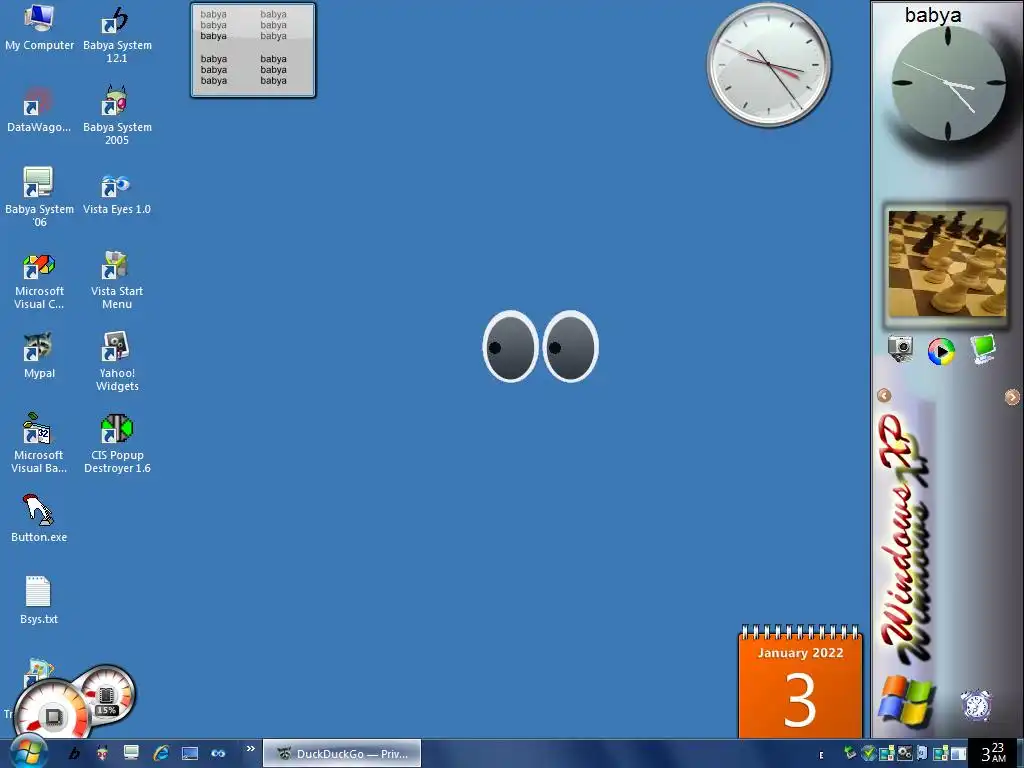The height and width of the screenshot is (768, 1024).
Task: Click the Safely Remove Hardware tray icon
Action: (x=850, y=753)
